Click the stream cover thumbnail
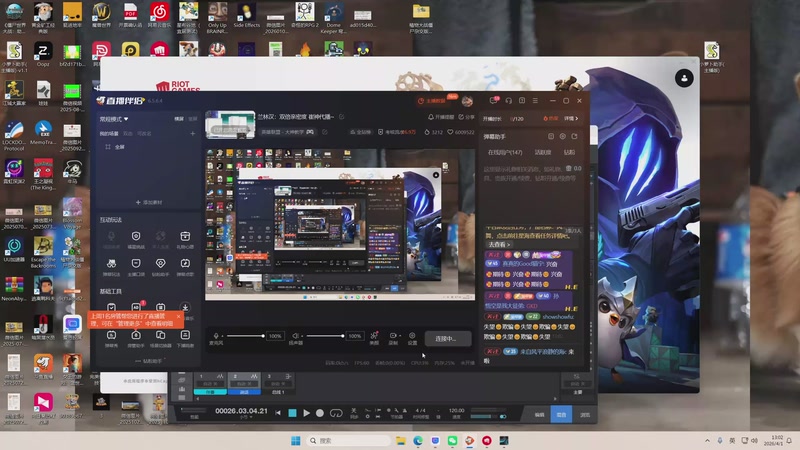The image size is (800, 450). (x=230, y=124)
